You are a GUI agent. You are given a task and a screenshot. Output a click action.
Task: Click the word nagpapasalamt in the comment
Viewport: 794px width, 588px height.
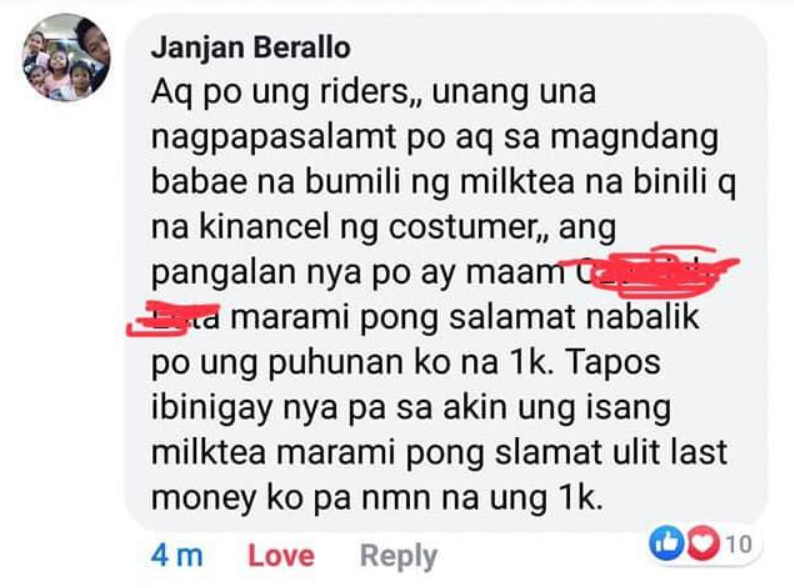click(x=274, y=138)
